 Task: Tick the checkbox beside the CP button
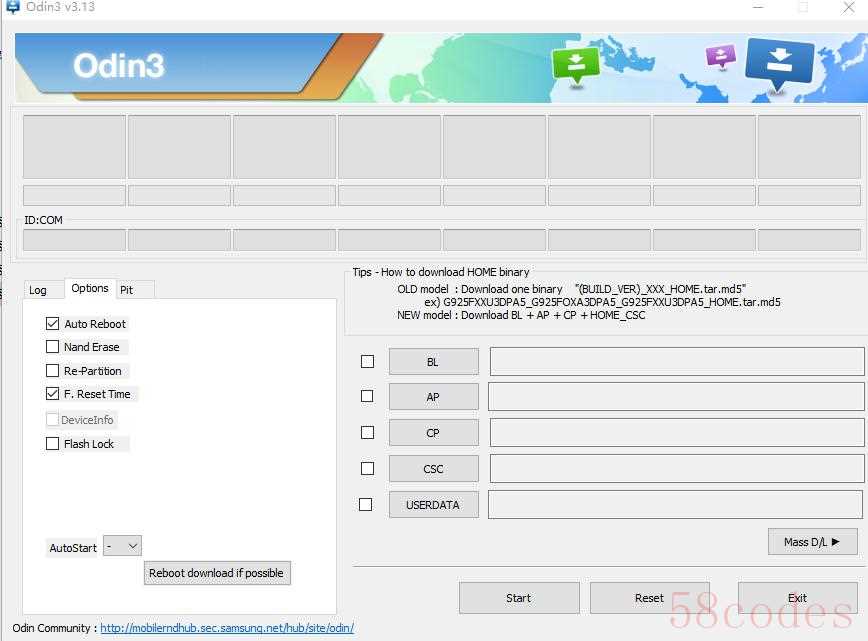[x=367, y=432]
